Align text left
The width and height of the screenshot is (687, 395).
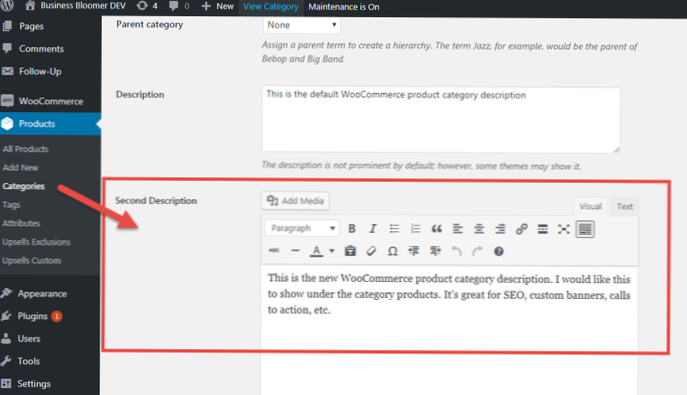(x=457, y=229)
